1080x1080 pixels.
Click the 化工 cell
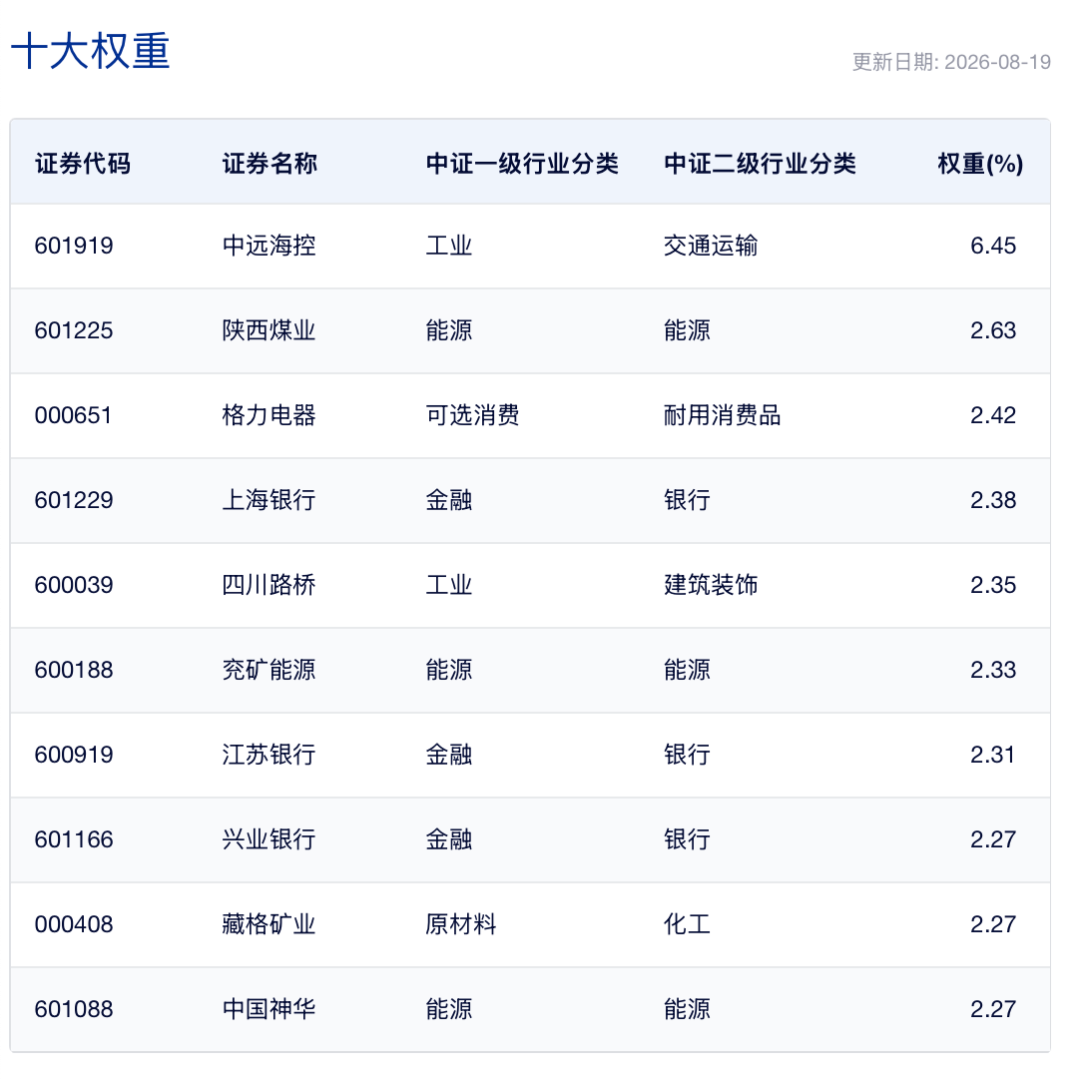[x=687, y=924]
